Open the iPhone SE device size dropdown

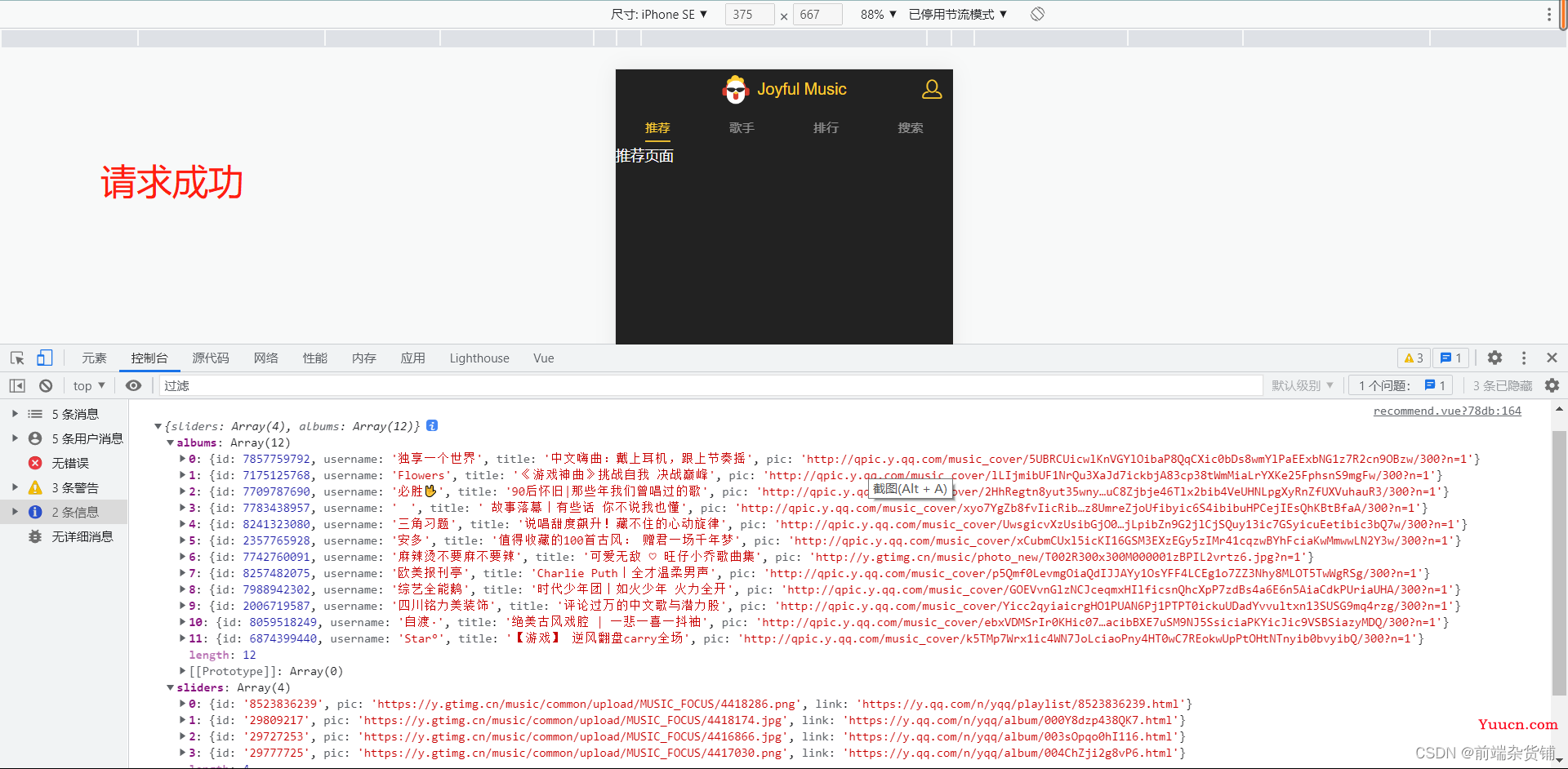pos(659,15)
